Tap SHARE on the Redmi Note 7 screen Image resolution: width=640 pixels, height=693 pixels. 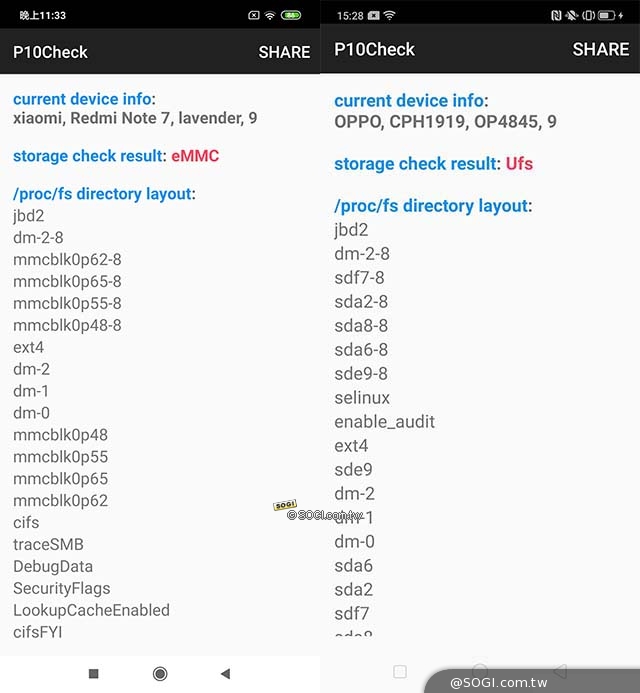(x=284, y=52)
